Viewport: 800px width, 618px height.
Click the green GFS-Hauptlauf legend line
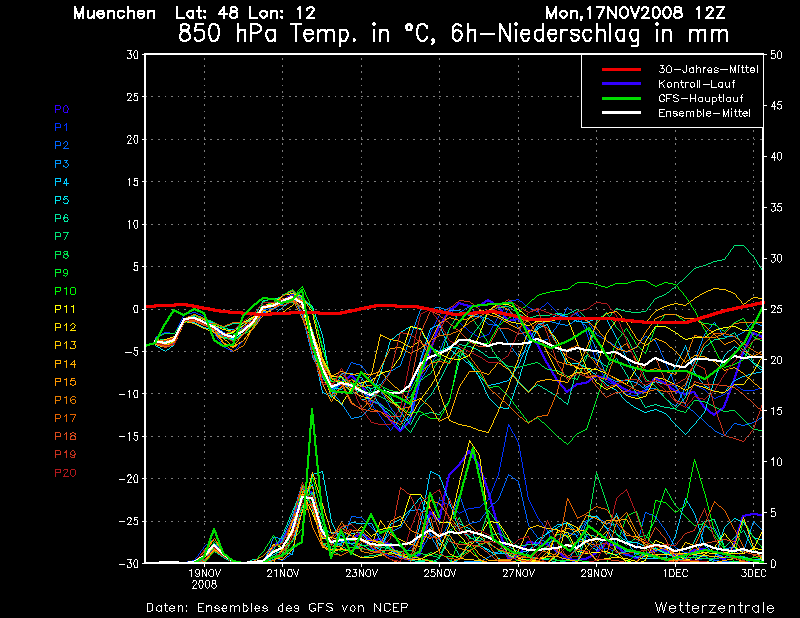[621, 98]
